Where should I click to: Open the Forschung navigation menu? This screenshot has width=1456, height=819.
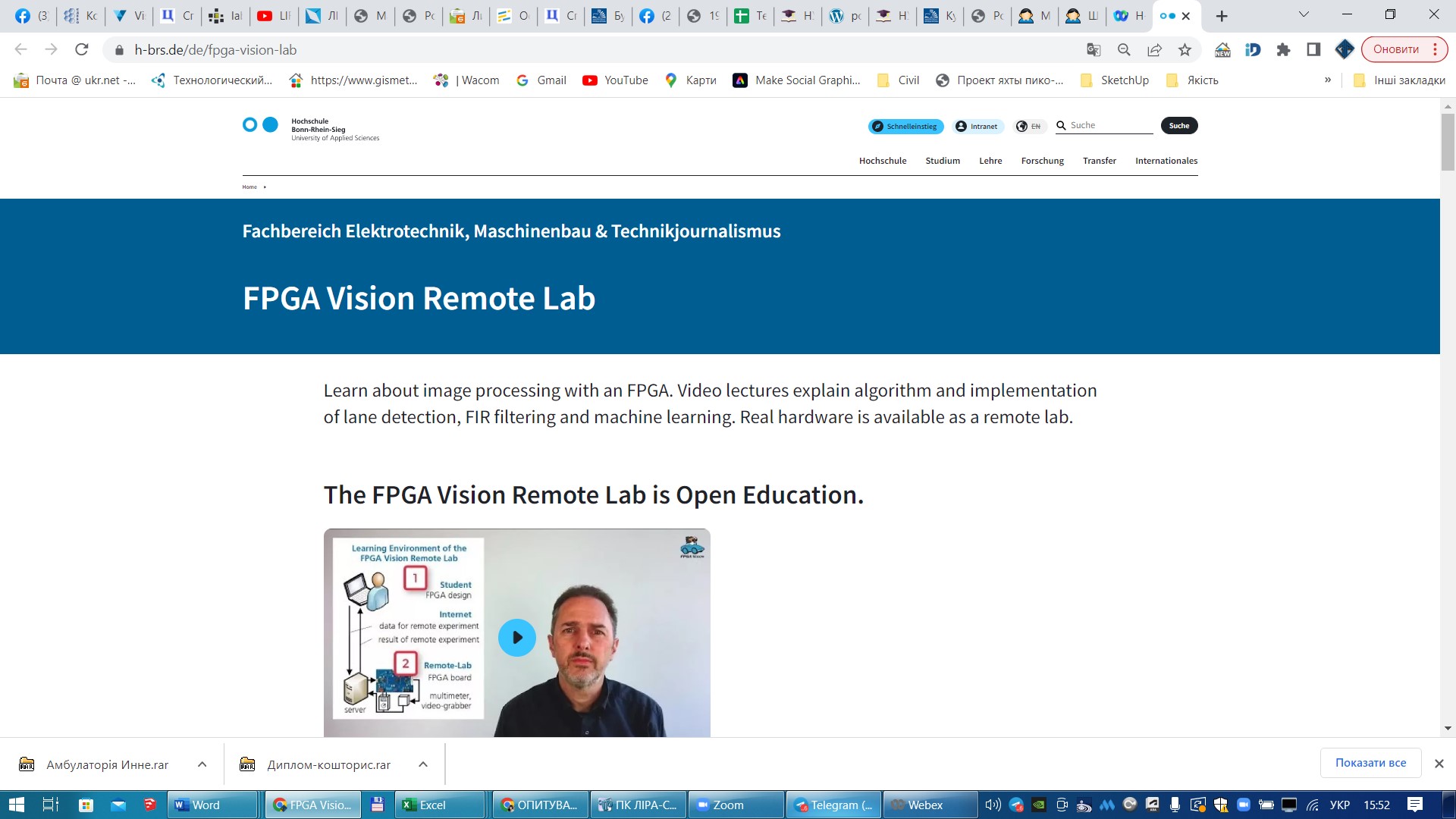[1042, 161]
